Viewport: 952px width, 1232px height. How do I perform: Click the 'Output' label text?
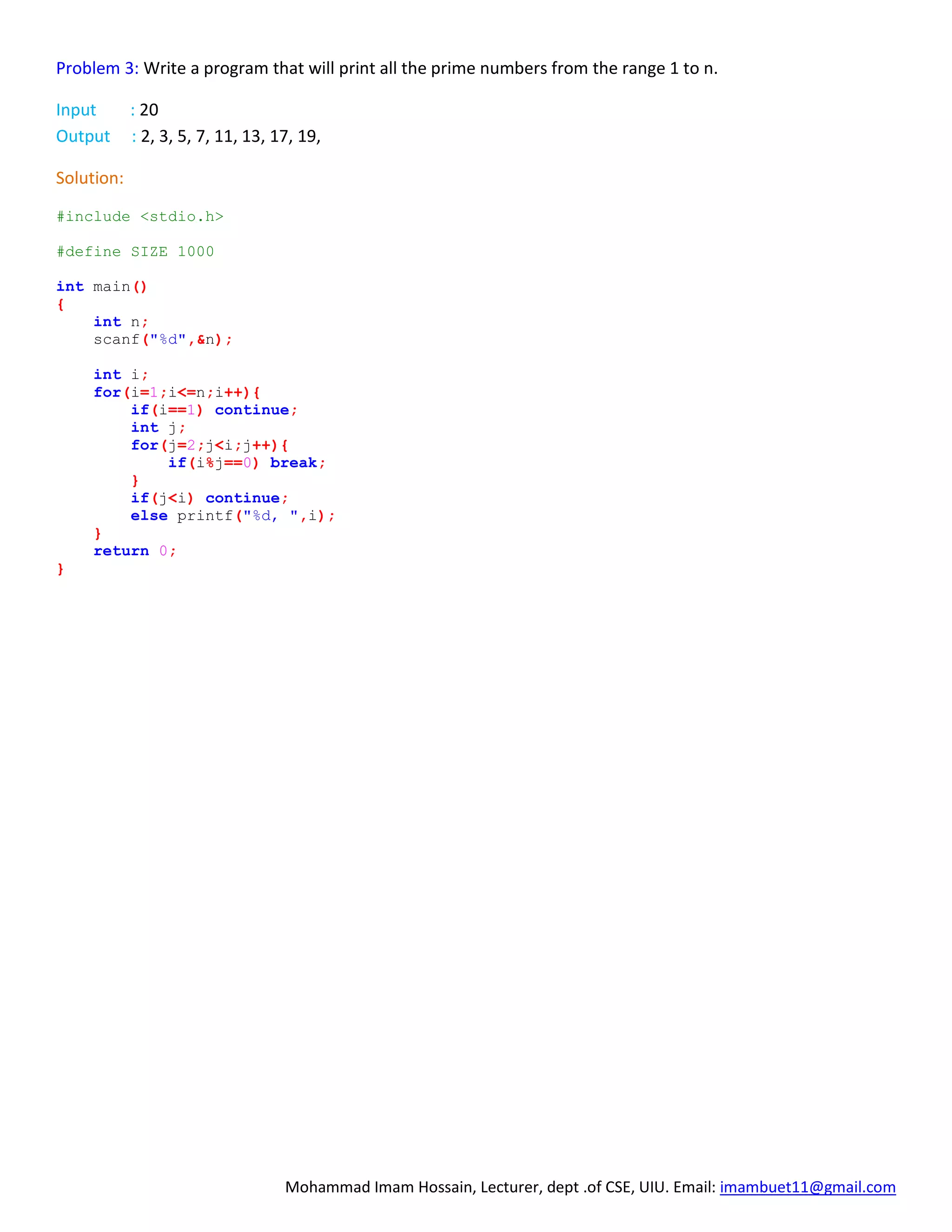coord(83,137)
